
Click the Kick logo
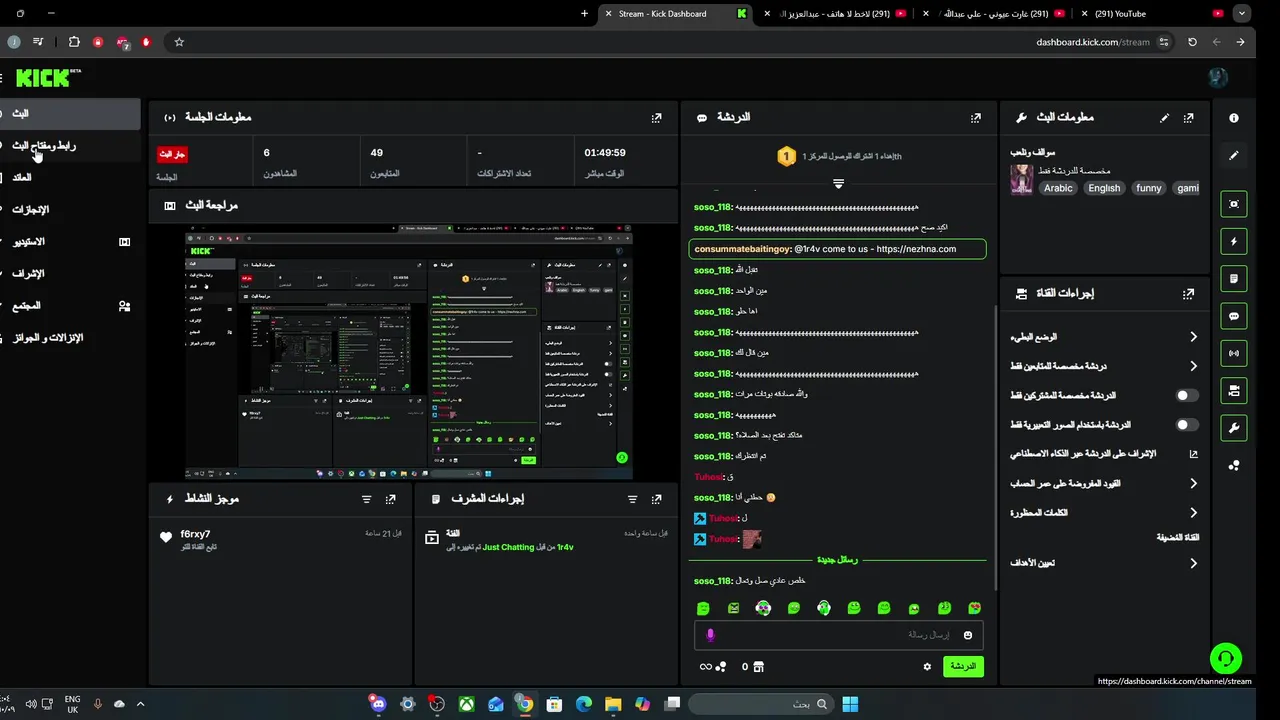click(43, 78)
